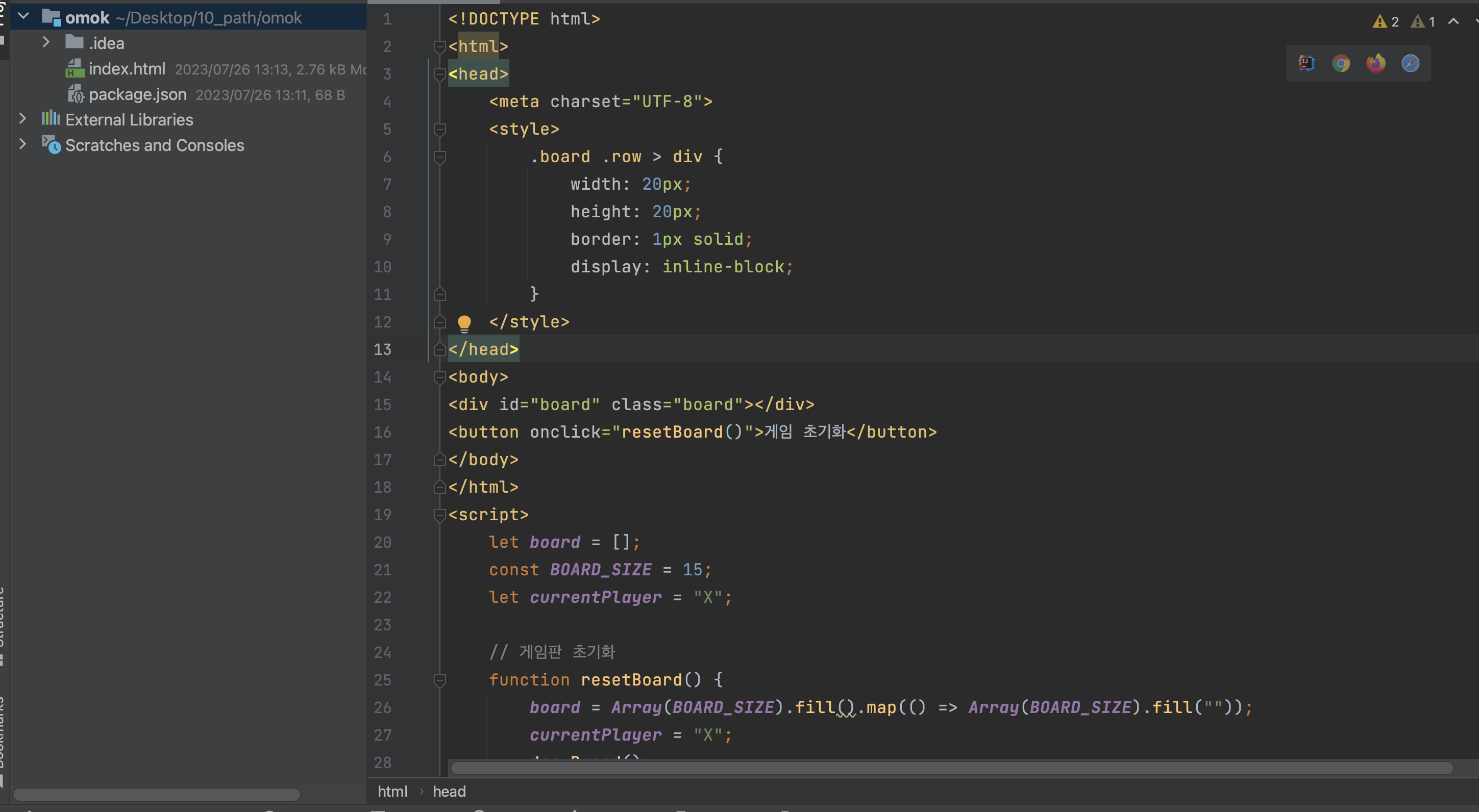This screenshot has width=1479, height=812.
Task: Click the weak warning indicator showing 1
Action: pos(1423,22)
